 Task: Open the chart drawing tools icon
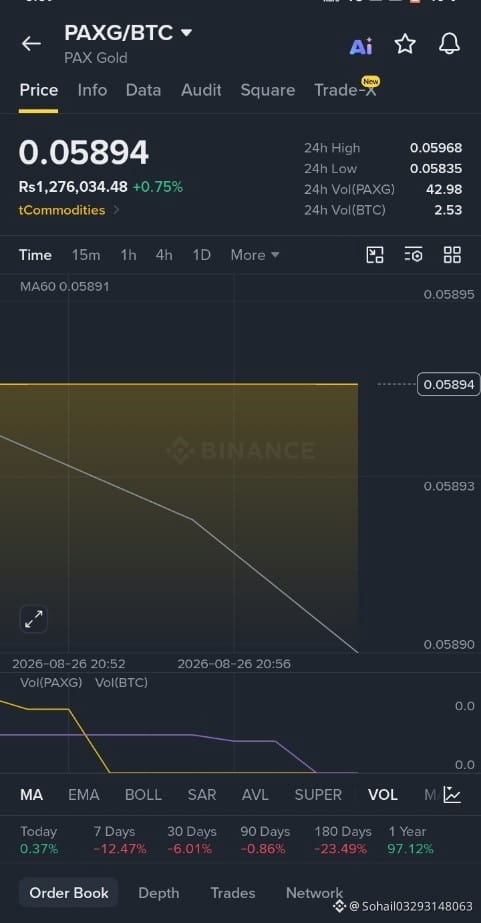pos(375,255)
